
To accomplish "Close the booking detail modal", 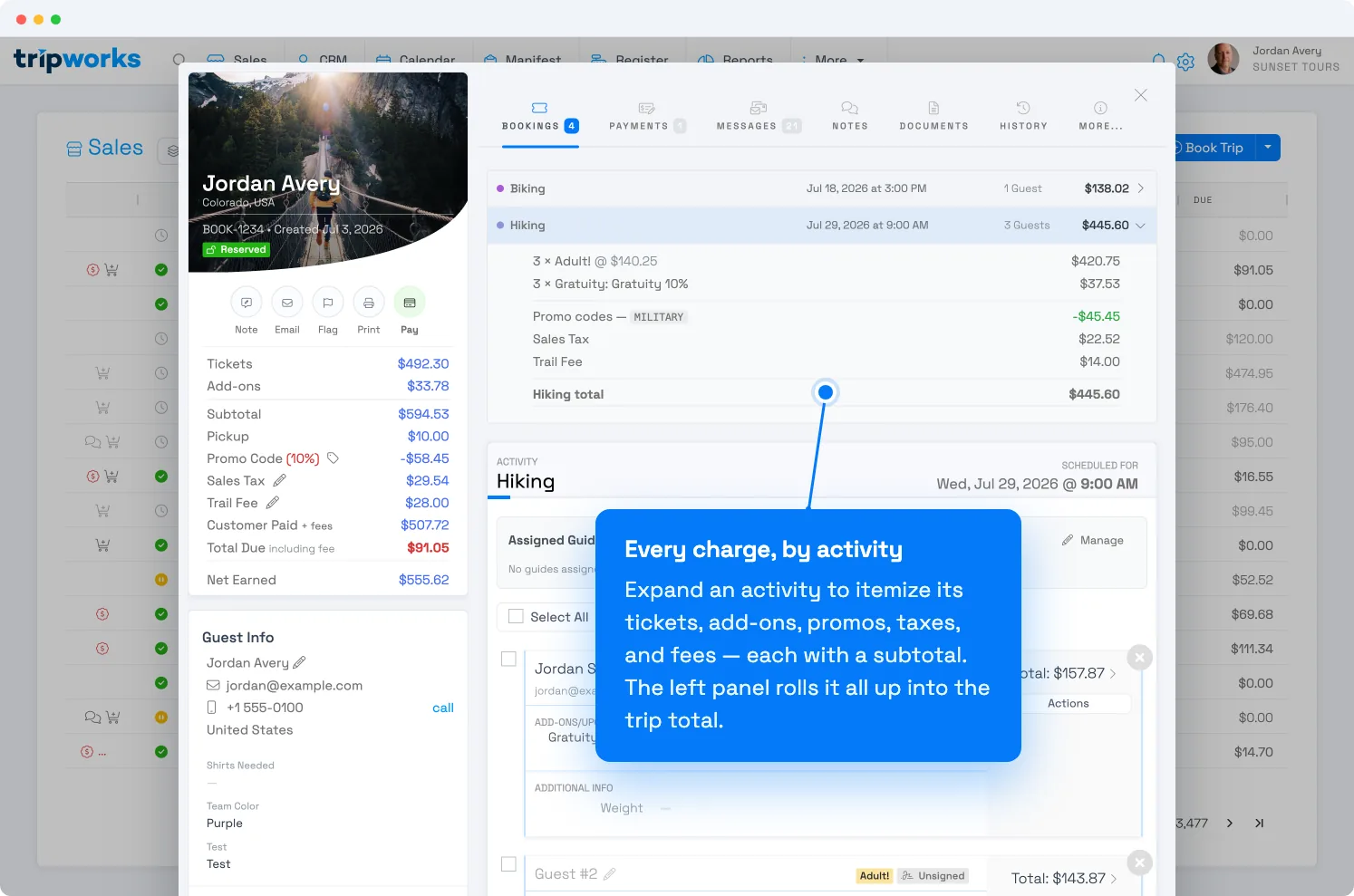I will pyautogui.click(x=1141, y=95).
